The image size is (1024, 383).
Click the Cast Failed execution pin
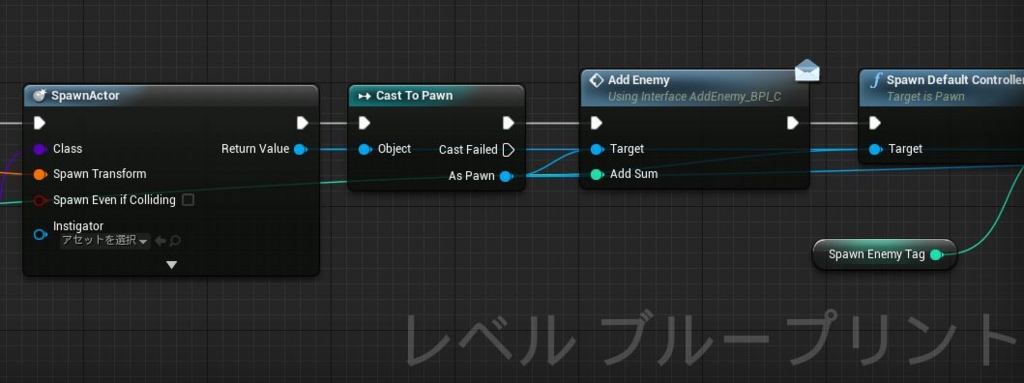pos(509,150)
